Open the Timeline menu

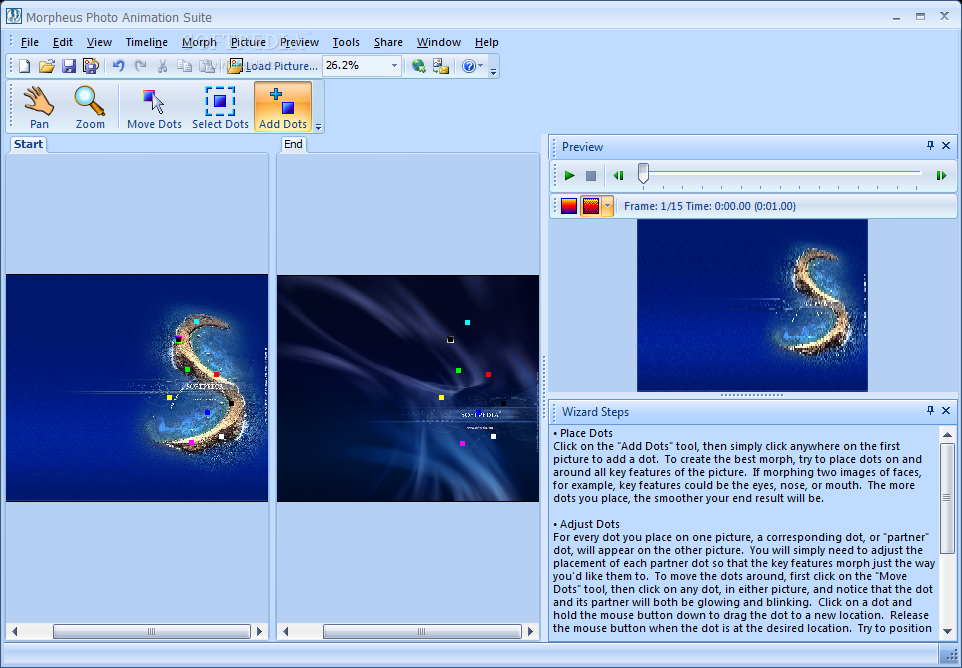(x=147, y=42)
